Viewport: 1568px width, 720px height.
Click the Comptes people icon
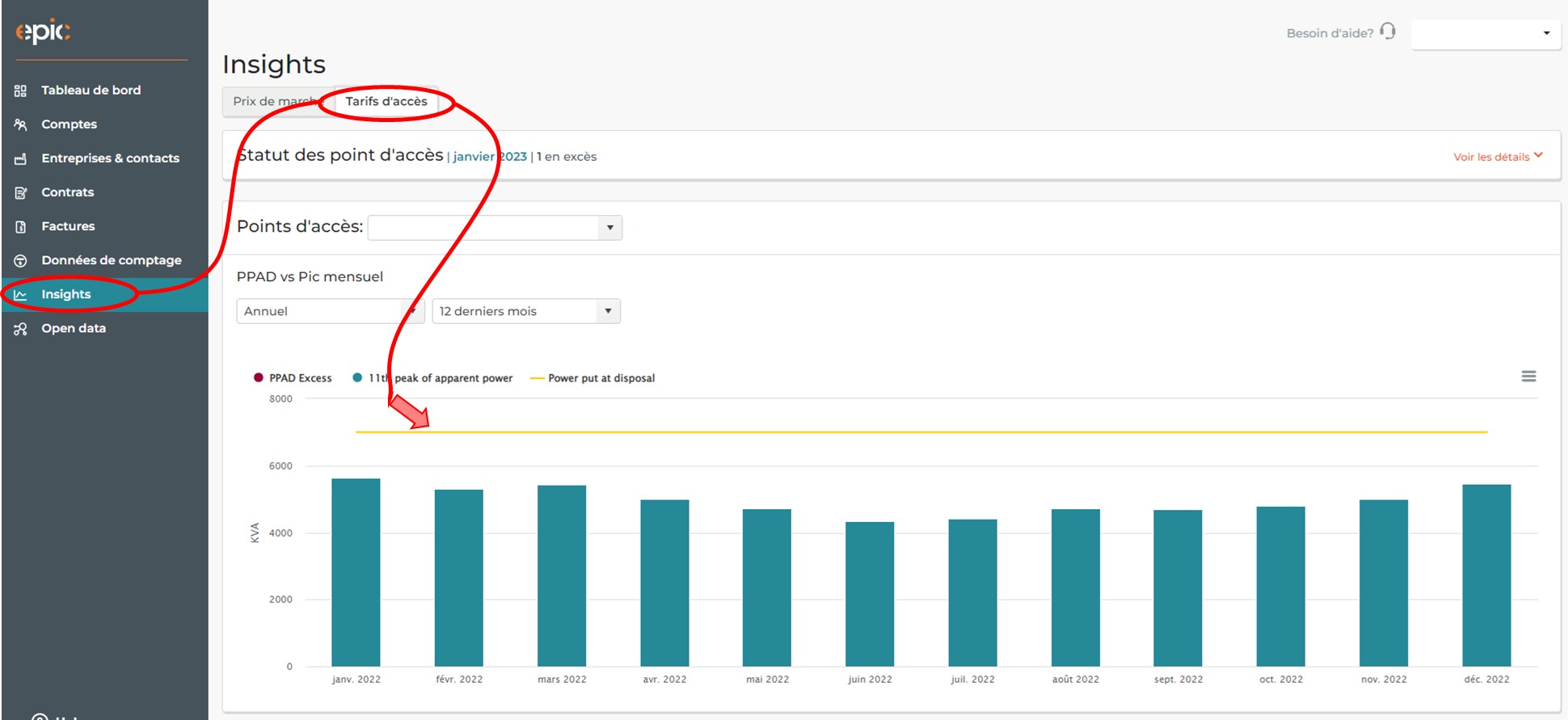tap(20, 124)
